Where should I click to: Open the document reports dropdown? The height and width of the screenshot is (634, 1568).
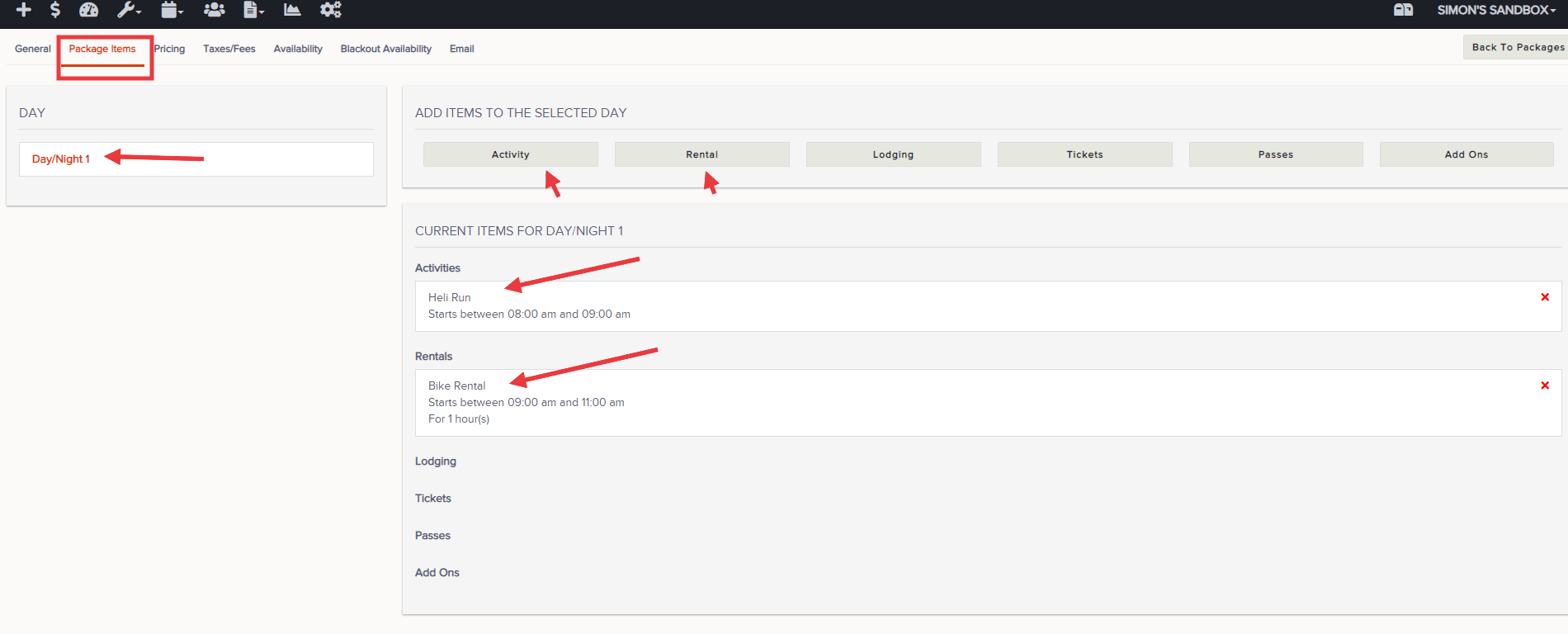tap(253, 10)
